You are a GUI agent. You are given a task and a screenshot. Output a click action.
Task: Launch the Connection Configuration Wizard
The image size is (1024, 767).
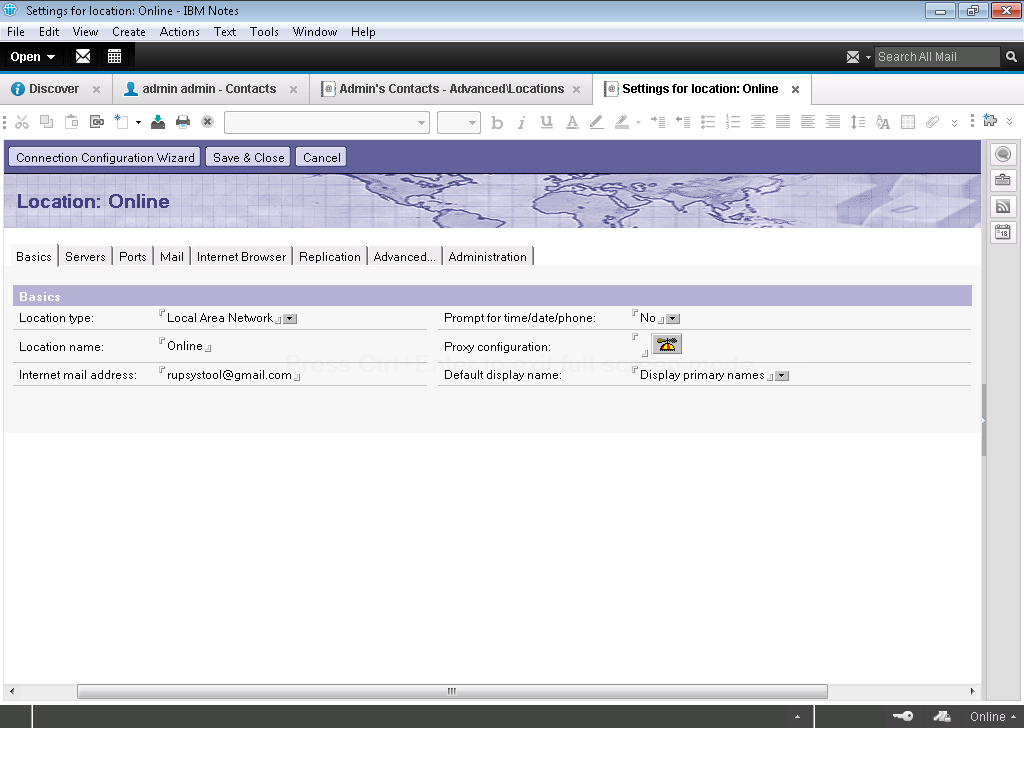[105, 157]
